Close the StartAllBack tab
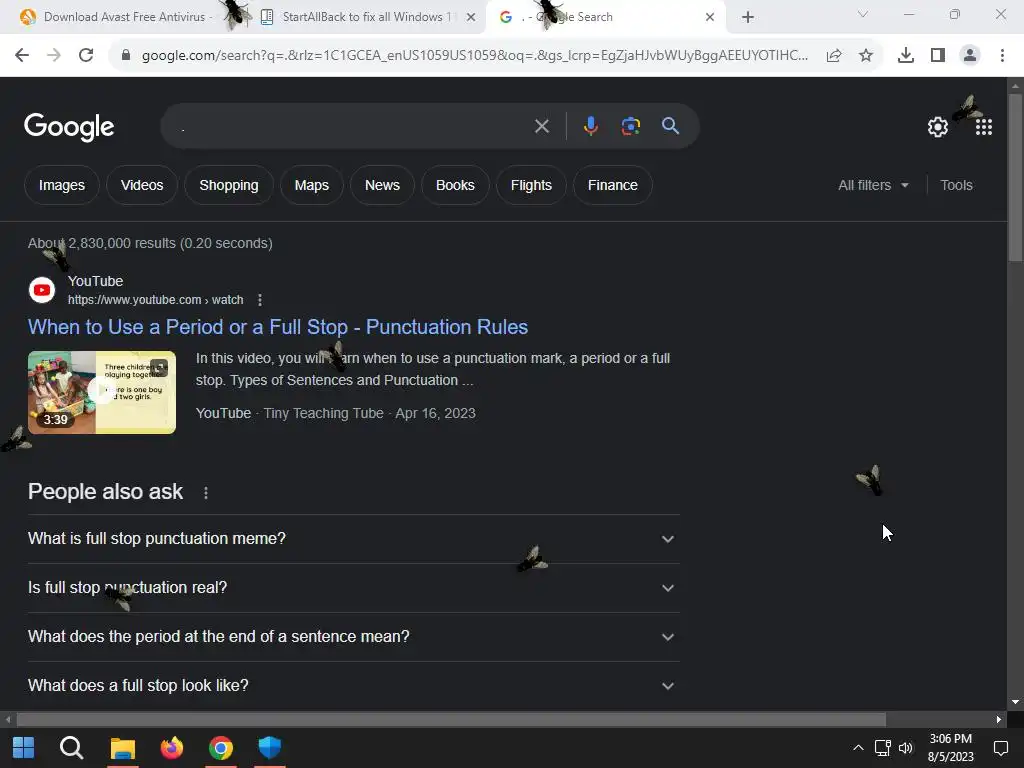 pyautogui.click(x=470, y=17)
